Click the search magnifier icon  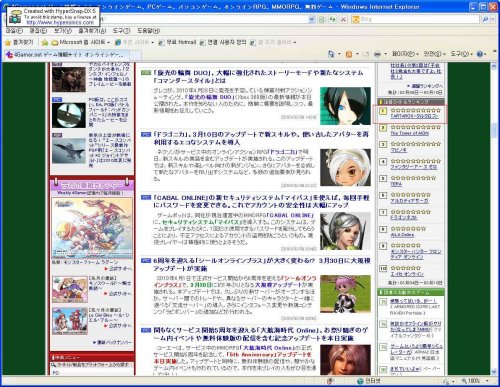[485, 20]
